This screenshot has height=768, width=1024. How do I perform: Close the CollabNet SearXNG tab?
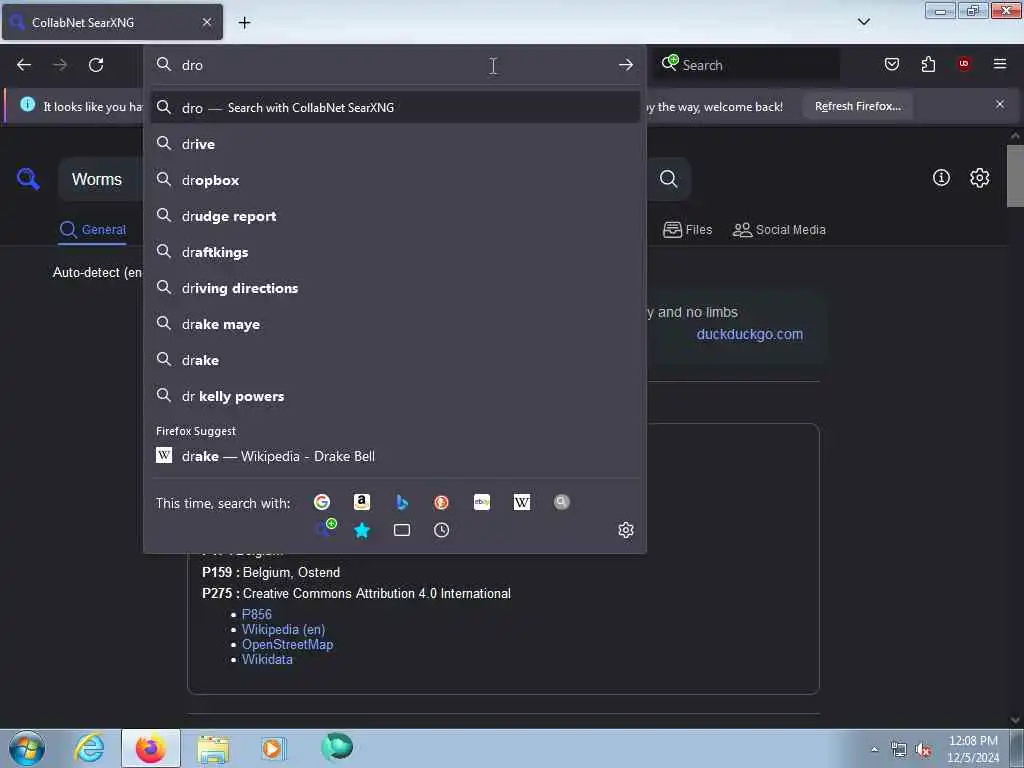207,22
